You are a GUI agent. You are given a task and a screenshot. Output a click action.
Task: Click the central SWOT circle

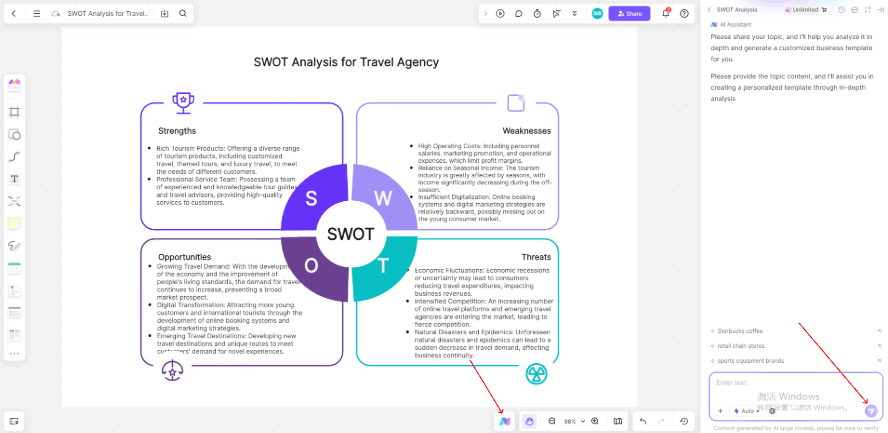(351, 233)
